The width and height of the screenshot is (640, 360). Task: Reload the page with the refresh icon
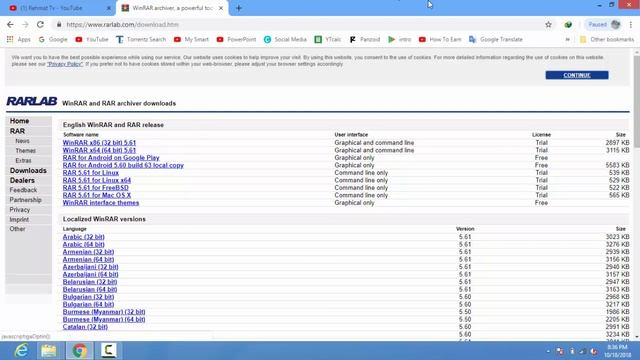40,24
